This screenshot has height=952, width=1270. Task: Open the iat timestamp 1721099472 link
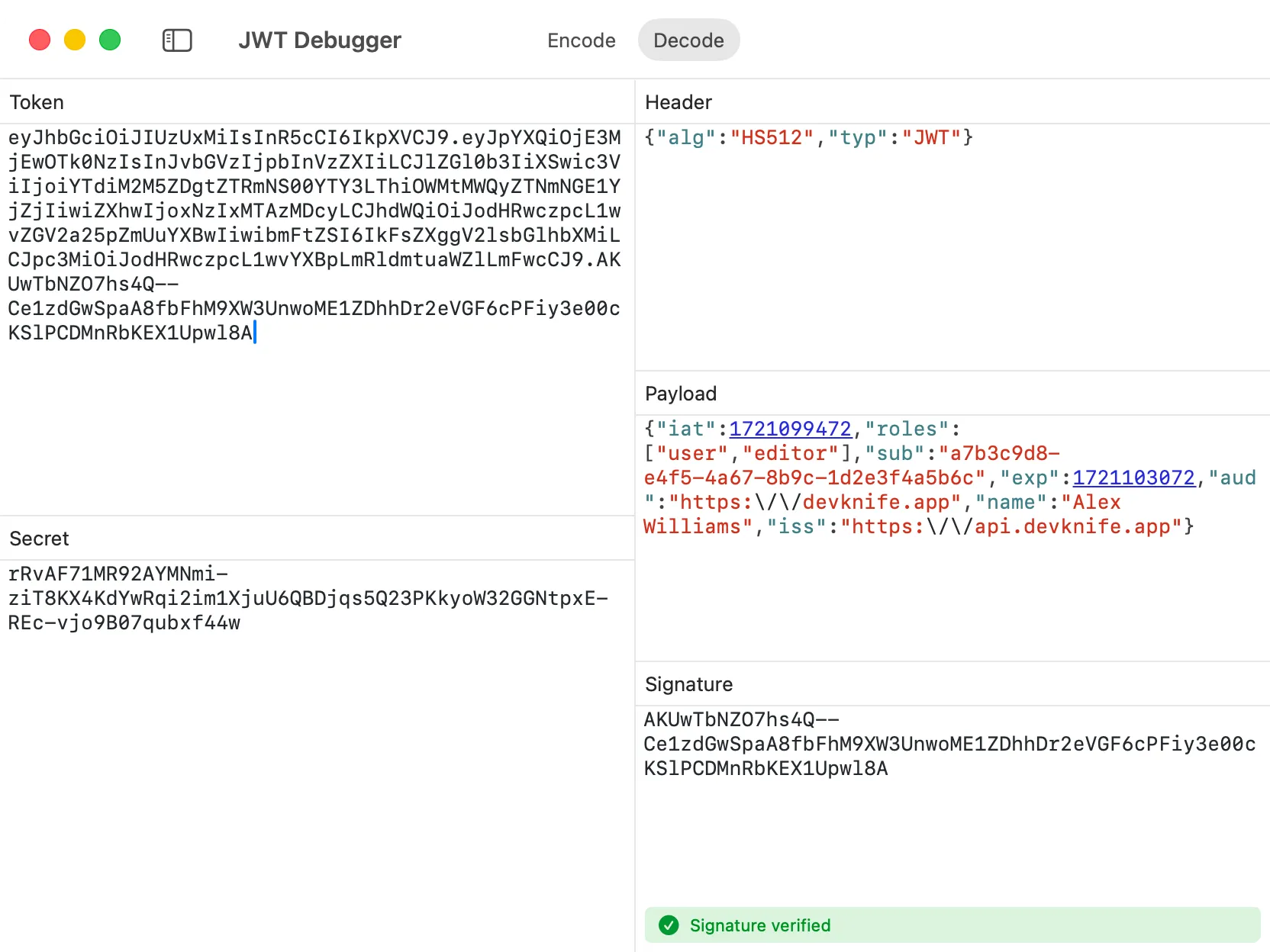coord(790,429)
